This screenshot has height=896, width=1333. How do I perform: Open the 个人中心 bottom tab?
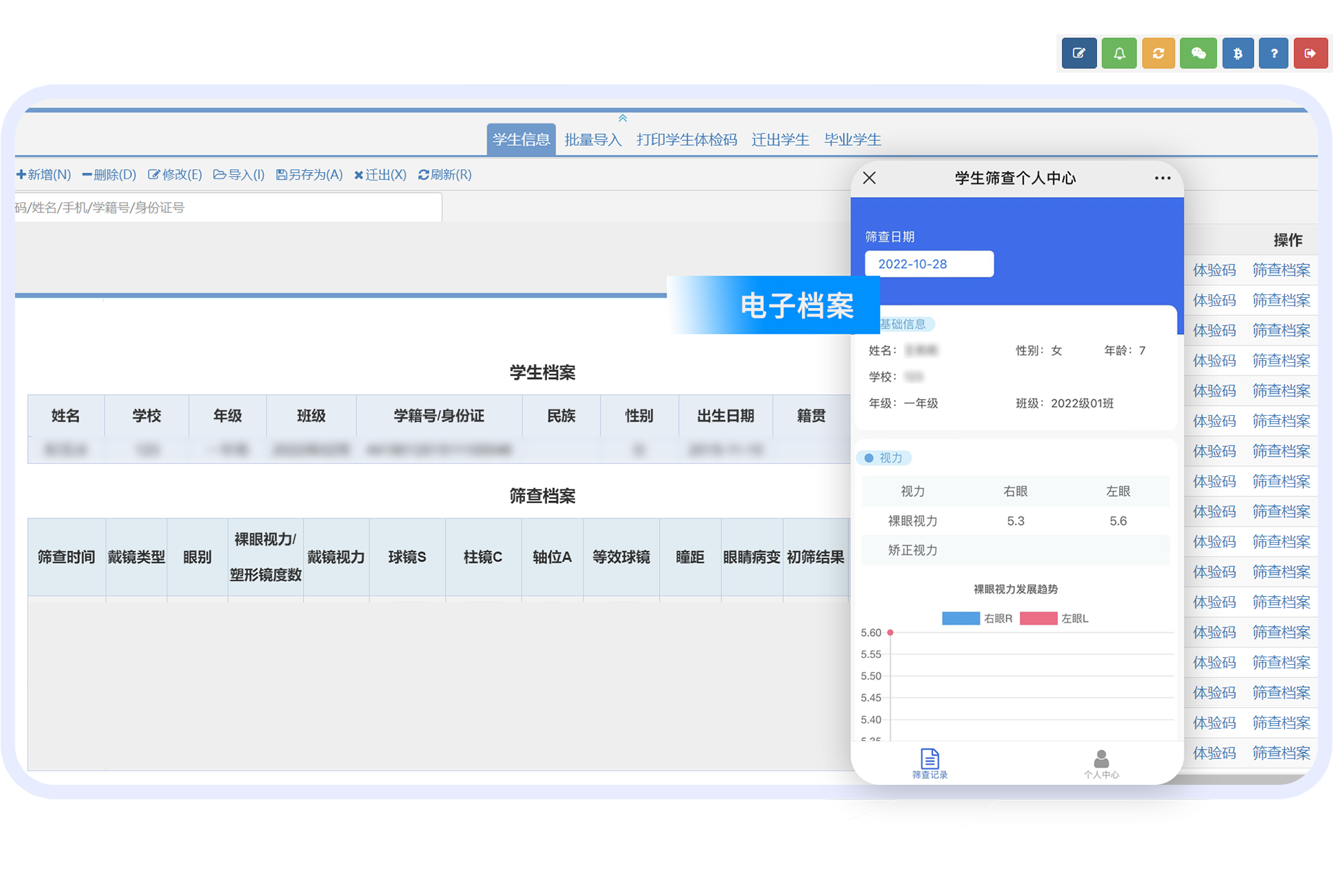1101,763
